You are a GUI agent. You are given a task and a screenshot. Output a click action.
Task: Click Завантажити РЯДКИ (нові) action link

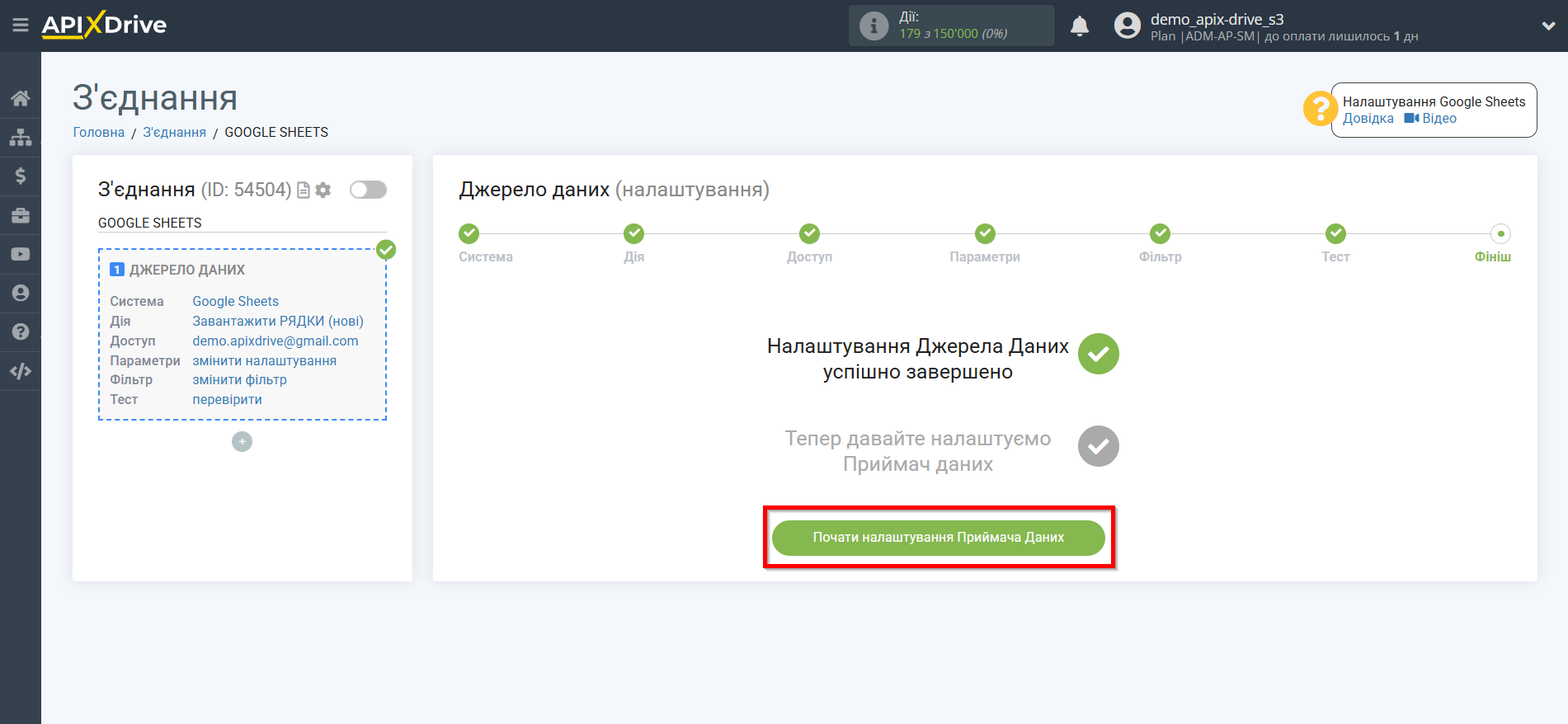pyautogui.click(x=278, y=321)
